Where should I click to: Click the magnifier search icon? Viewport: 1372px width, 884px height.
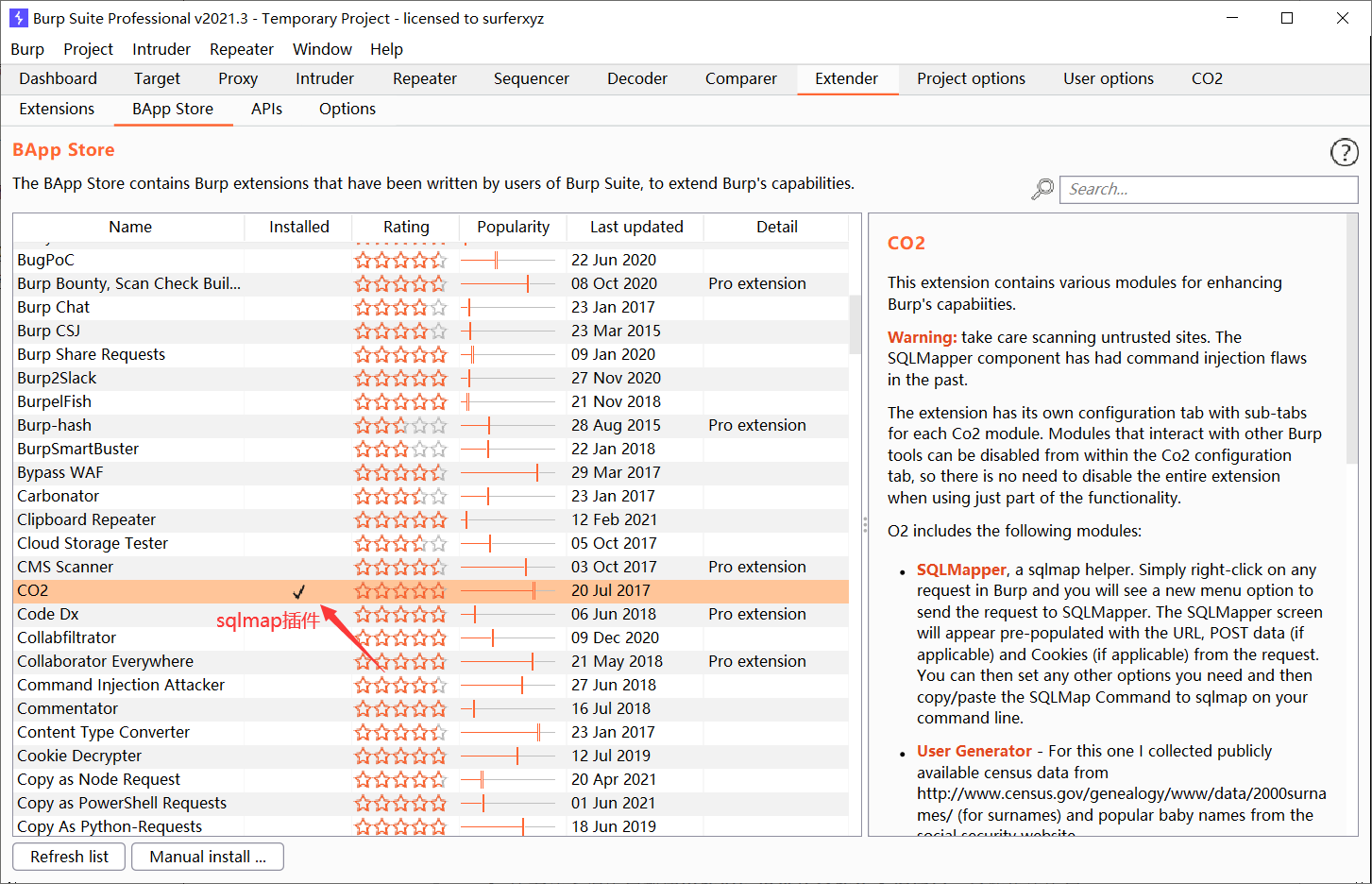1042,189
